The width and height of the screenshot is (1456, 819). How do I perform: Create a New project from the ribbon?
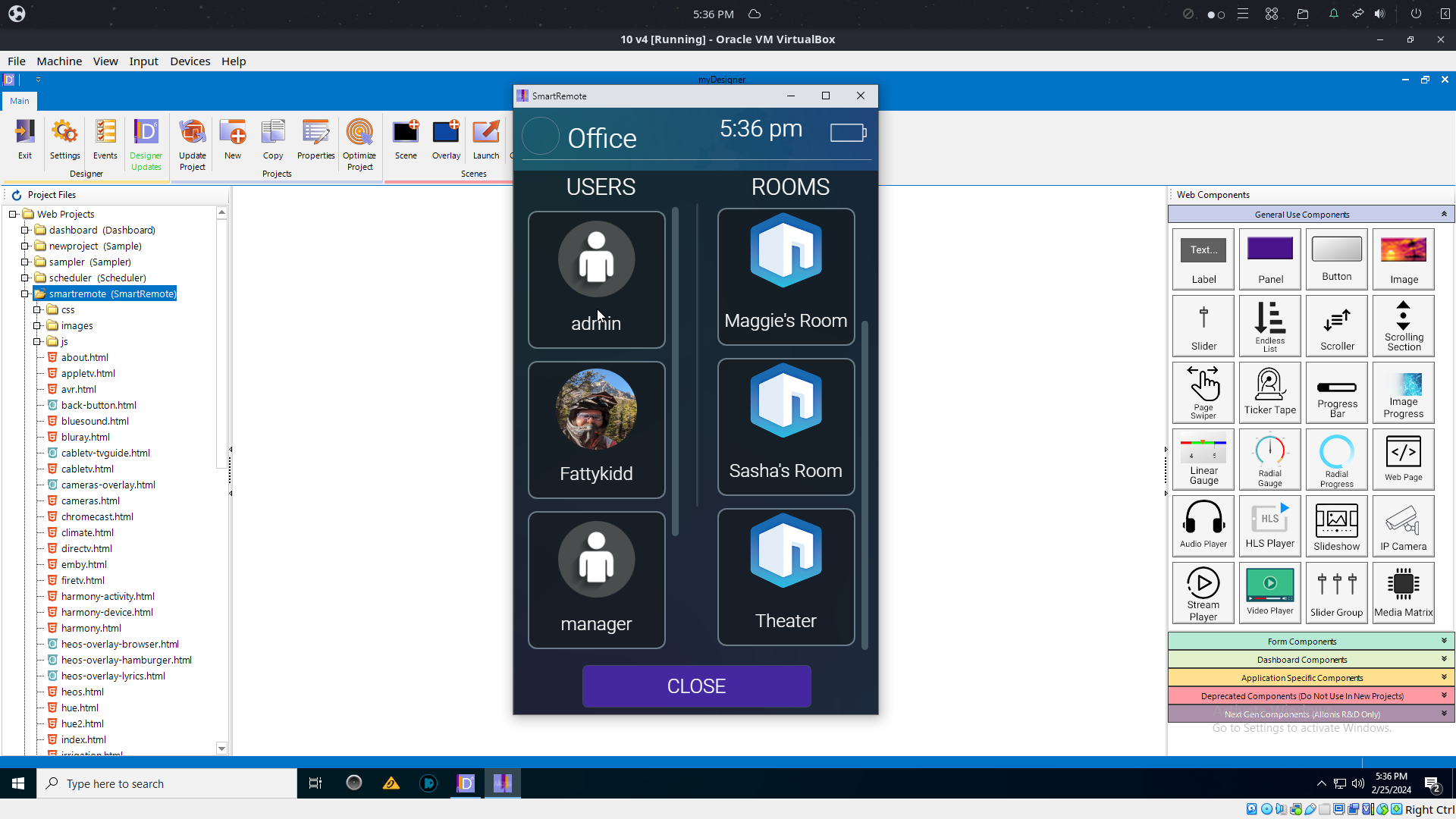click(233, 140)
